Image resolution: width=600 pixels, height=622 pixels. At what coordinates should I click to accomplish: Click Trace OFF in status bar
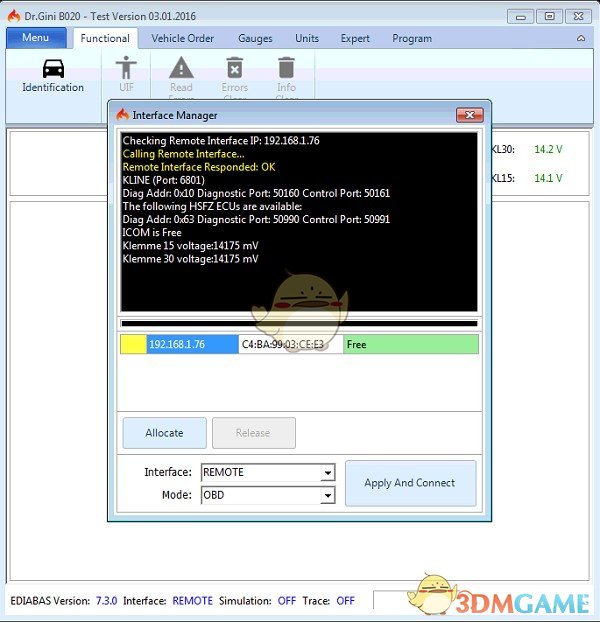click(345, 601)
